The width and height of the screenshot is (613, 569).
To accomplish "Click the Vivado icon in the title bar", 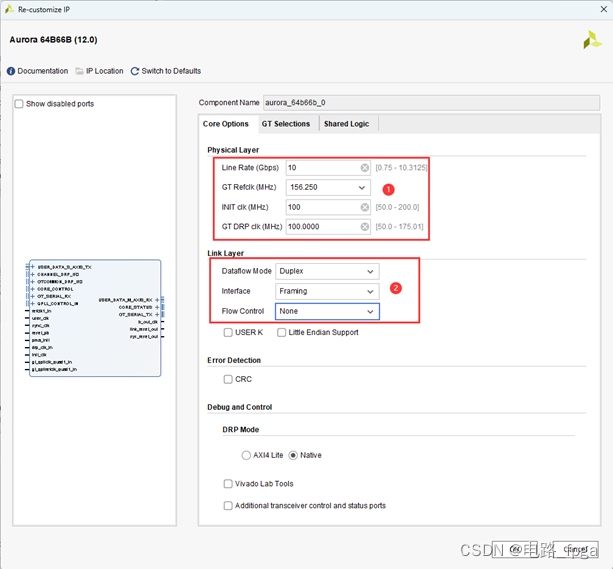I will point(9,9).
